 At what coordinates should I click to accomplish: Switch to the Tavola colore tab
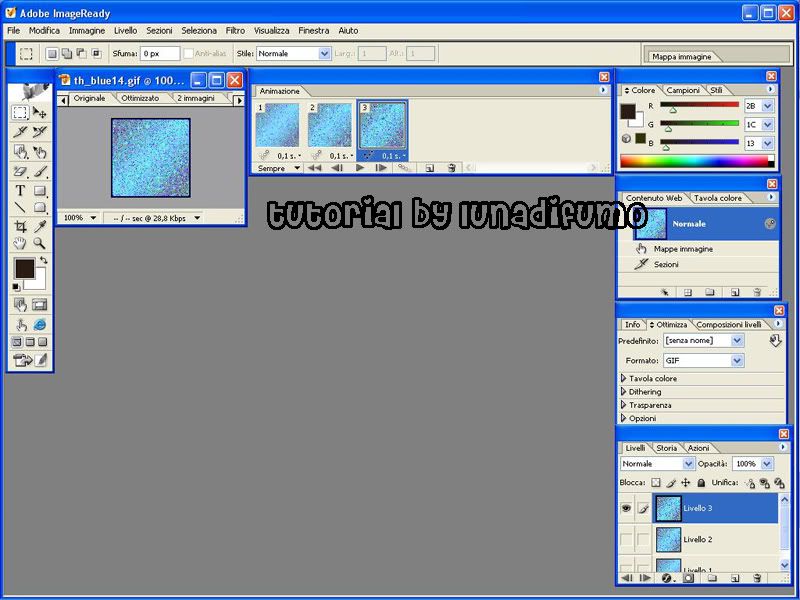tap(717, 198)
